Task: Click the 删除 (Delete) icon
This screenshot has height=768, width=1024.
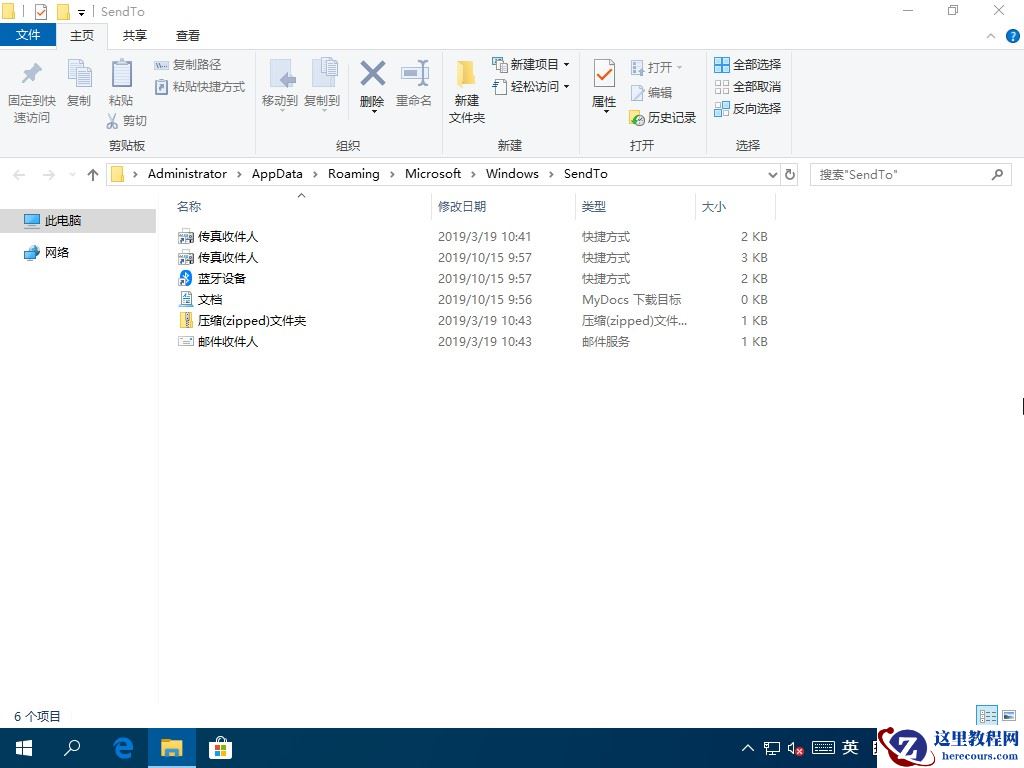Action: click(x=371, y=80)
